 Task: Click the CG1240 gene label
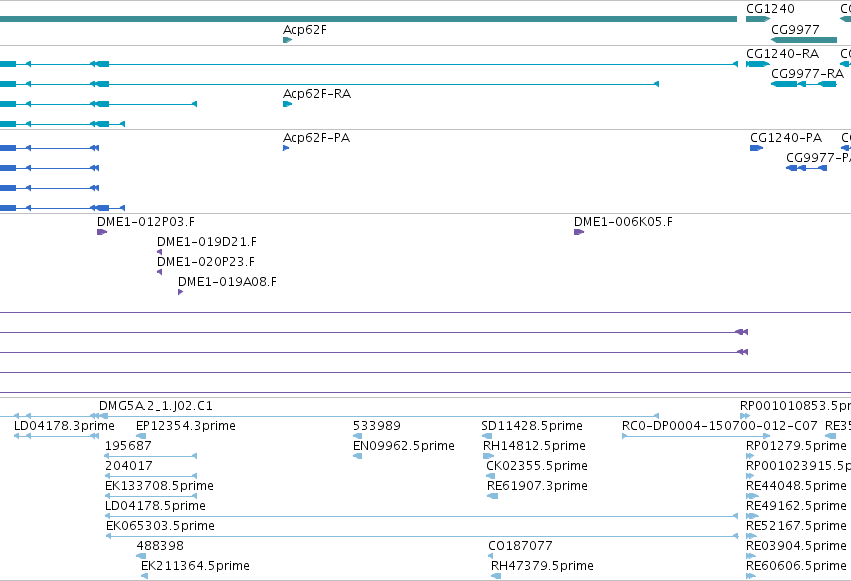tap(770, 9)
